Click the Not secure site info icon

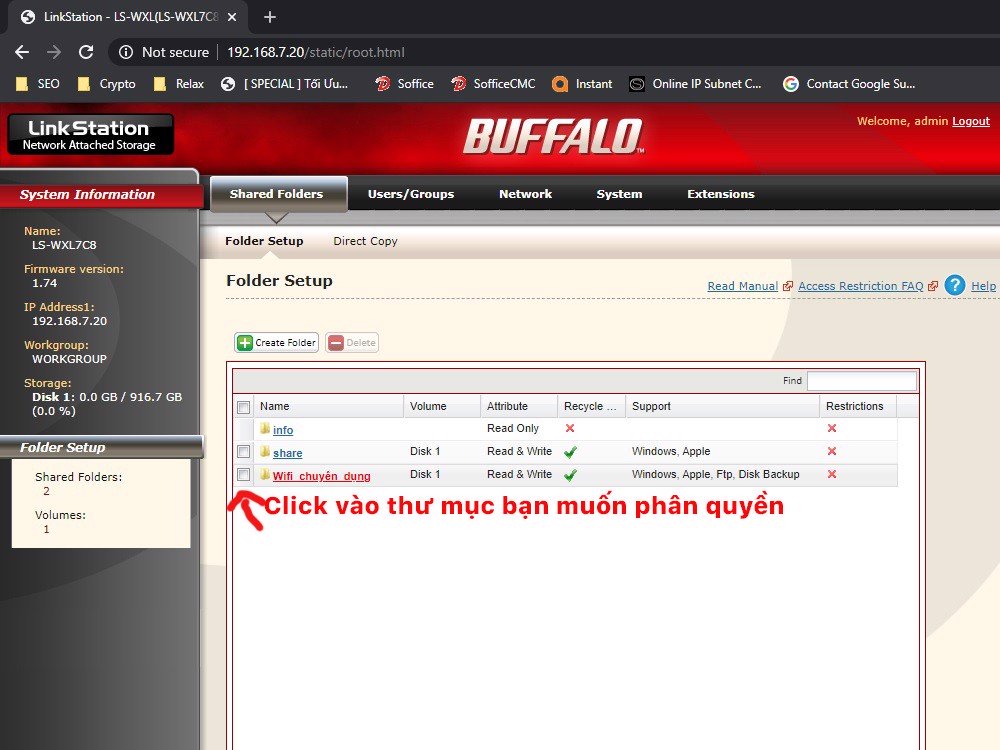pyautogui.click(x=126, y=52)
